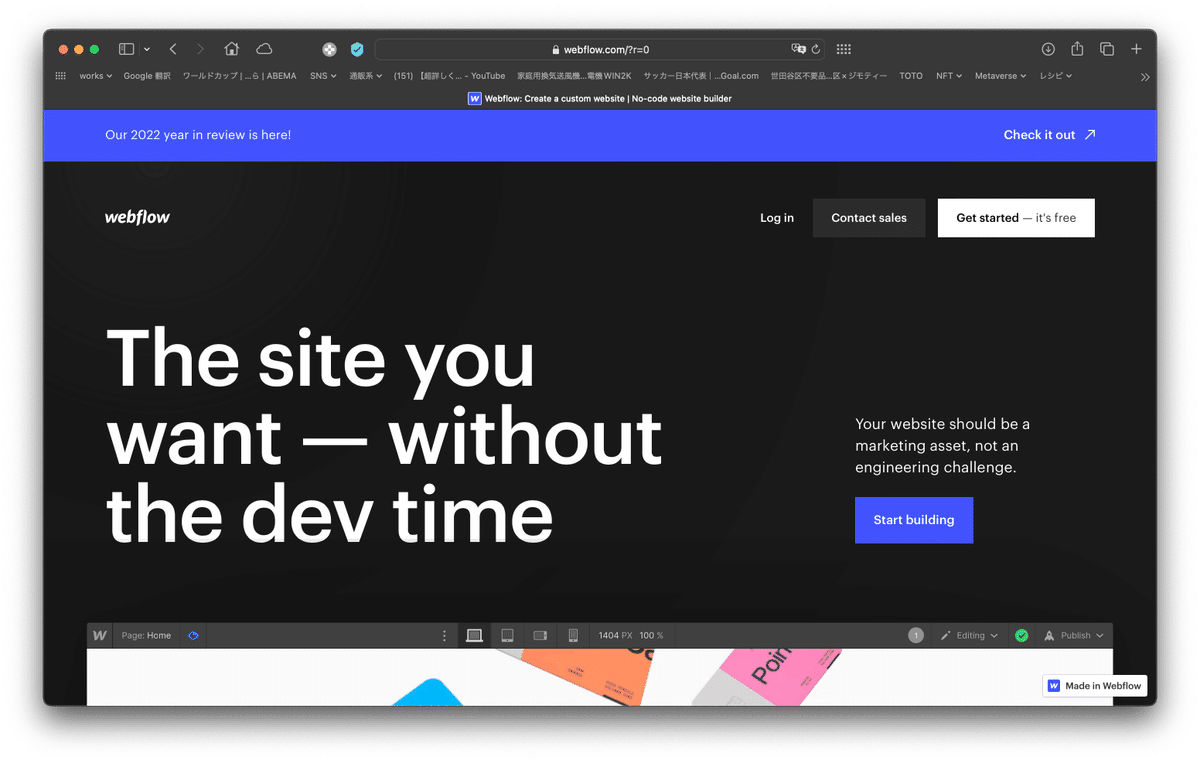Click the Start building button
Image resolution: width=1200 pixels, height=763 pixels.
tap(914, 520)
